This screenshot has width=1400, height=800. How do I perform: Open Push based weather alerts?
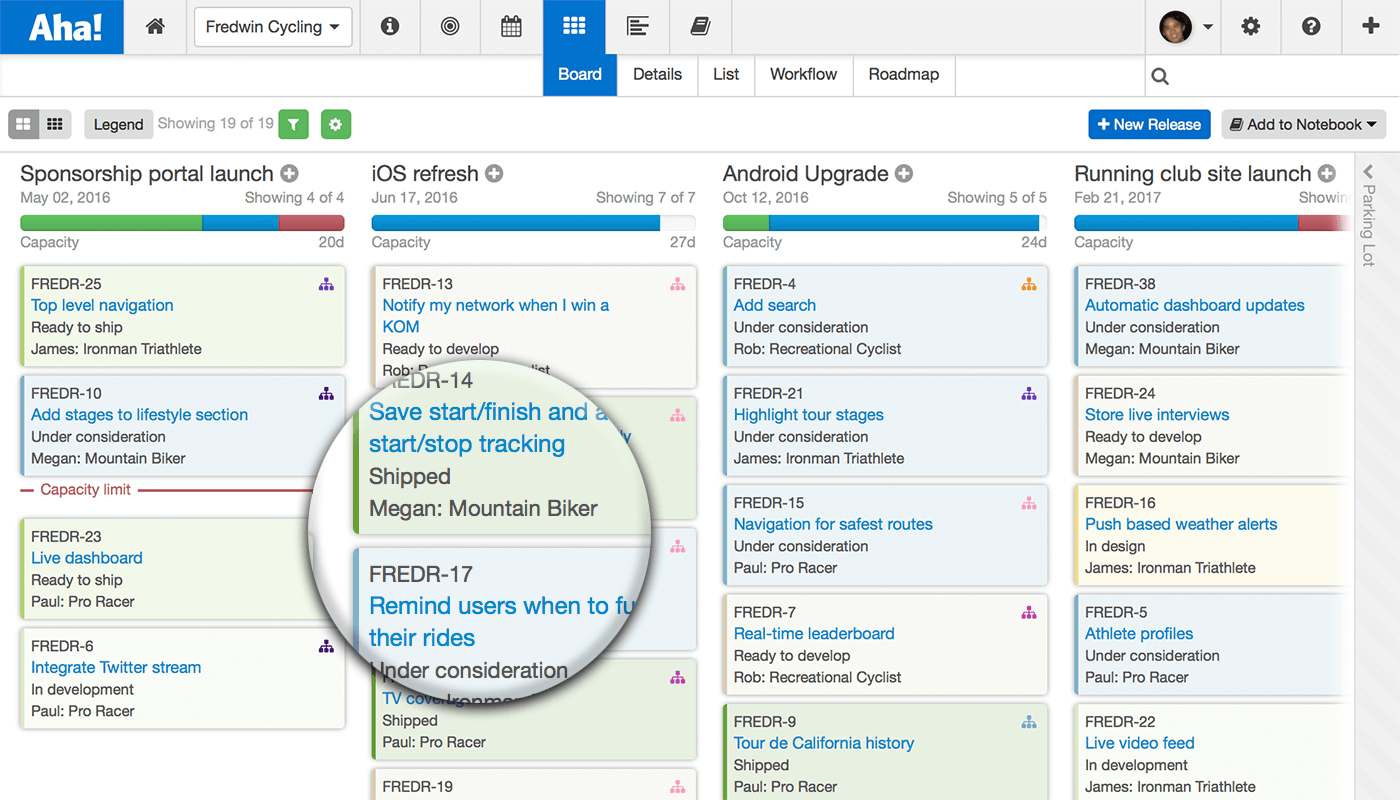tap(1181, 524)
